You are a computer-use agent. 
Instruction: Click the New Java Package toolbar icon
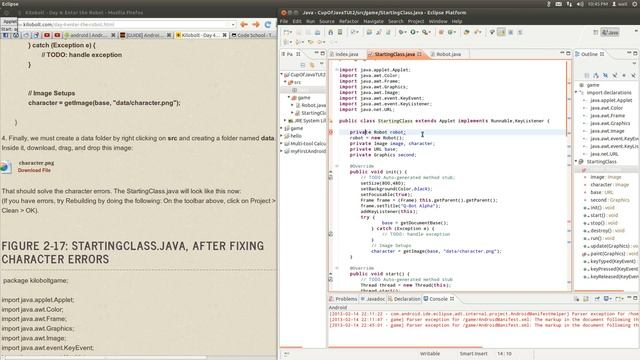[441, 32]
